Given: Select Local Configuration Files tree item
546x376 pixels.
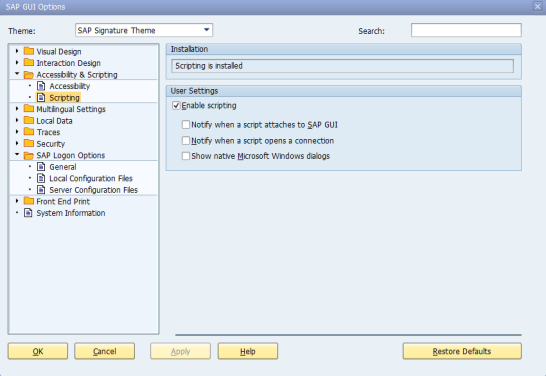Looking at the screenshot, I should click(91, 178).
